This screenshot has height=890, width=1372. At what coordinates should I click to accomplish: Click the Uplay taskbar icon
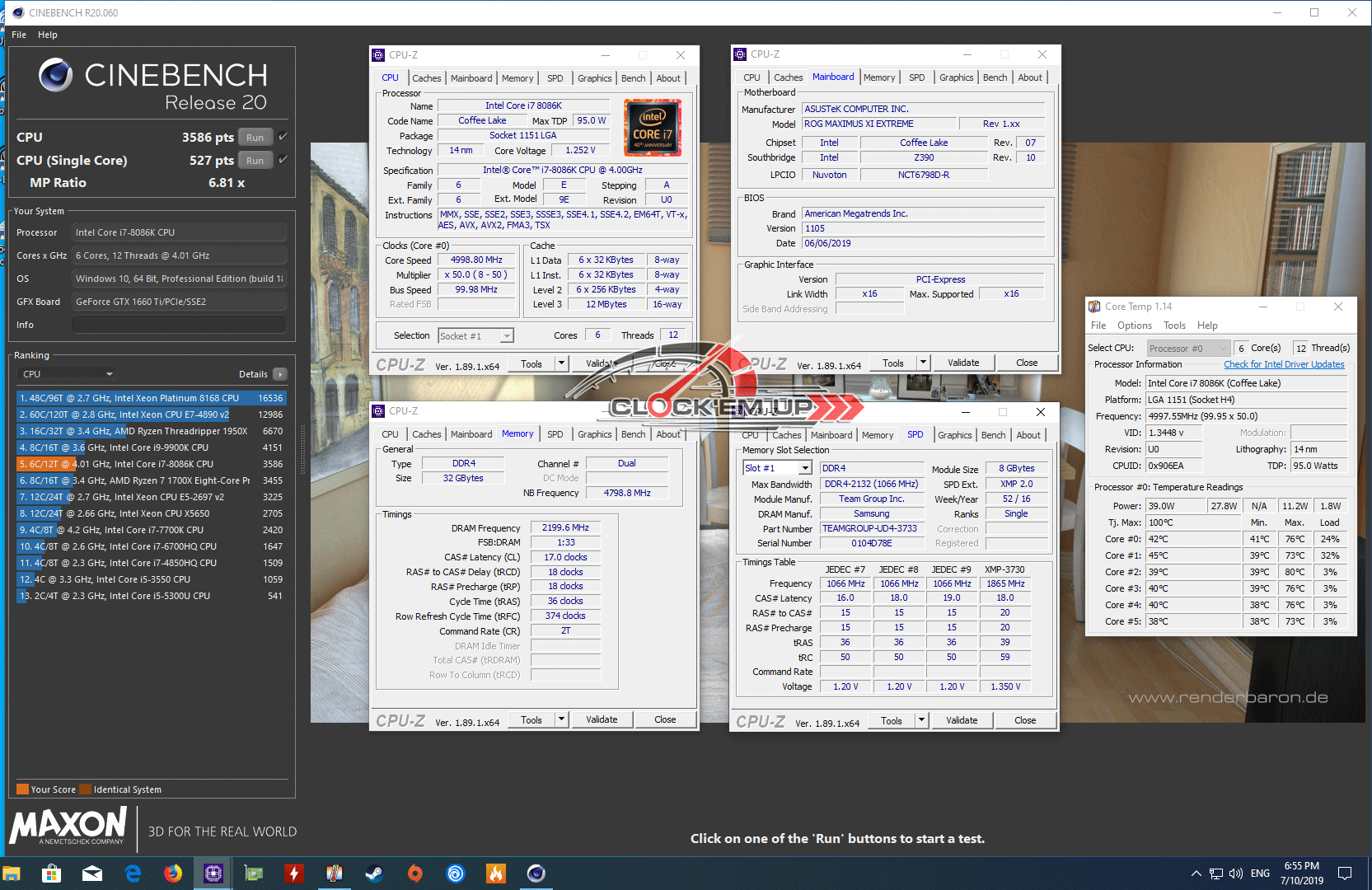click(456, 874)
